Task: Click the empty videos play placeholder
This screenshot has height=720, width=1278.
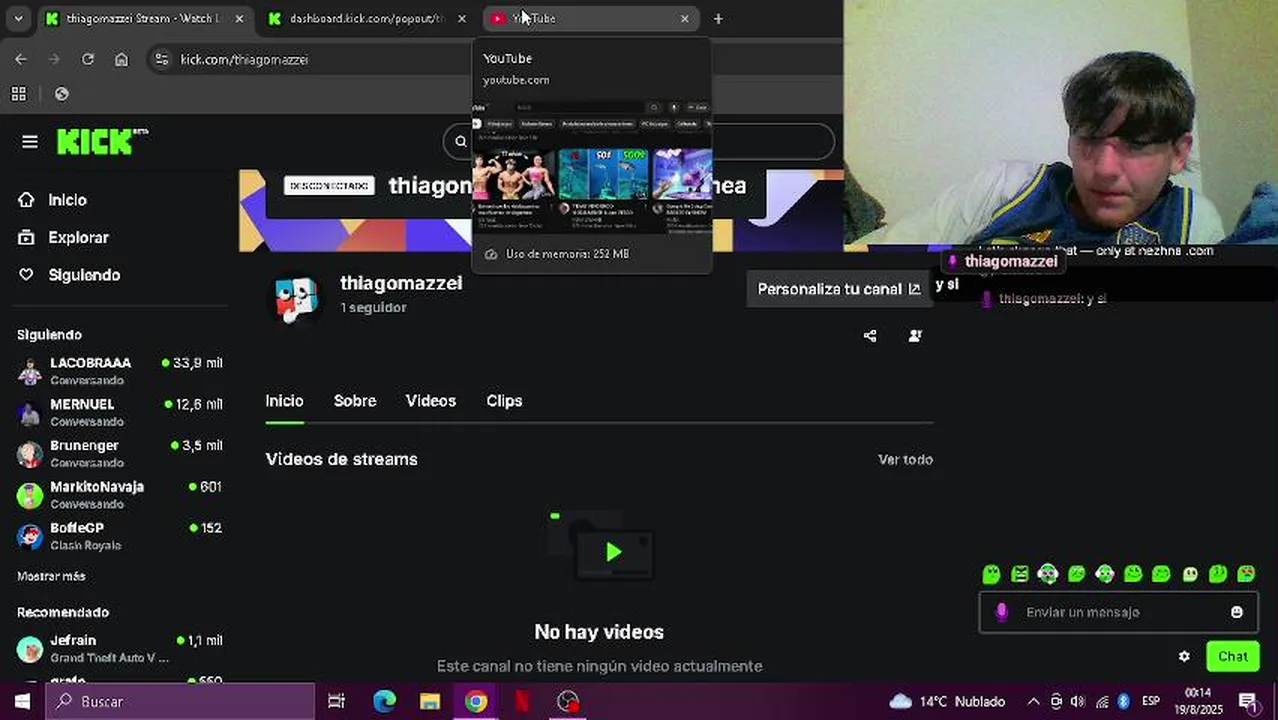Action: 613,551
